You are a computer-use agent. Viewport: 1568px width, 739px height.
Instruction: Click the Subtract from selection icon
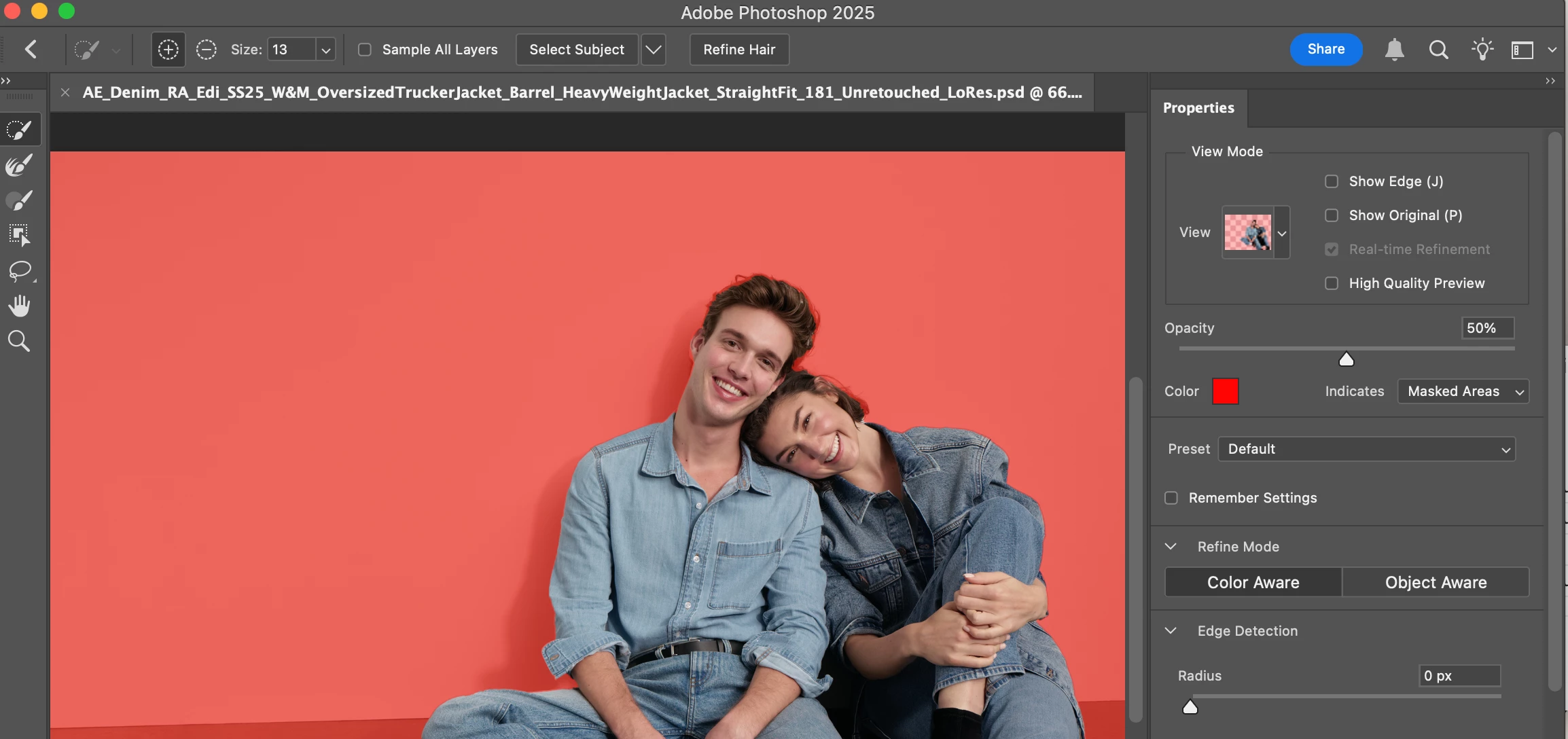coord(206,50)
